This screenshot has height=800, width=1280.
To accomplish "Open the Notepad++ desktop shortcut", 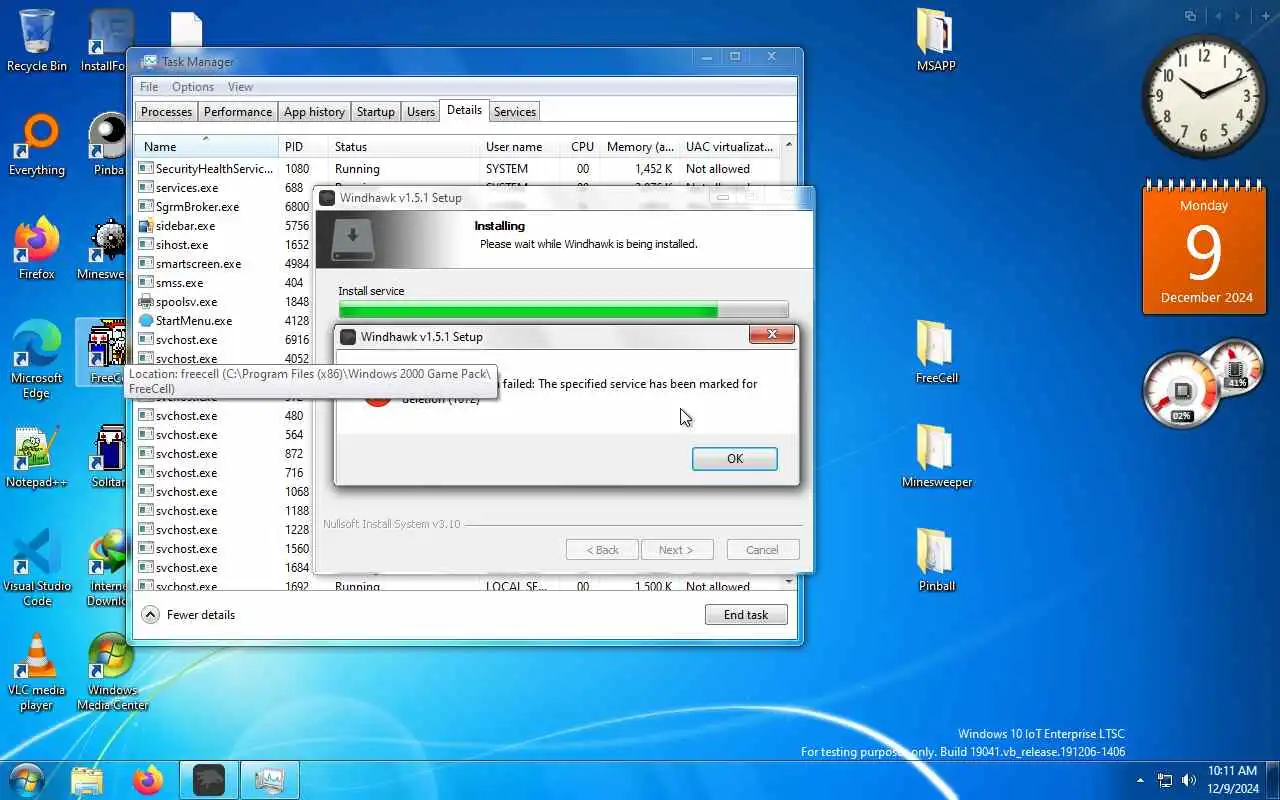I will 37,457.
